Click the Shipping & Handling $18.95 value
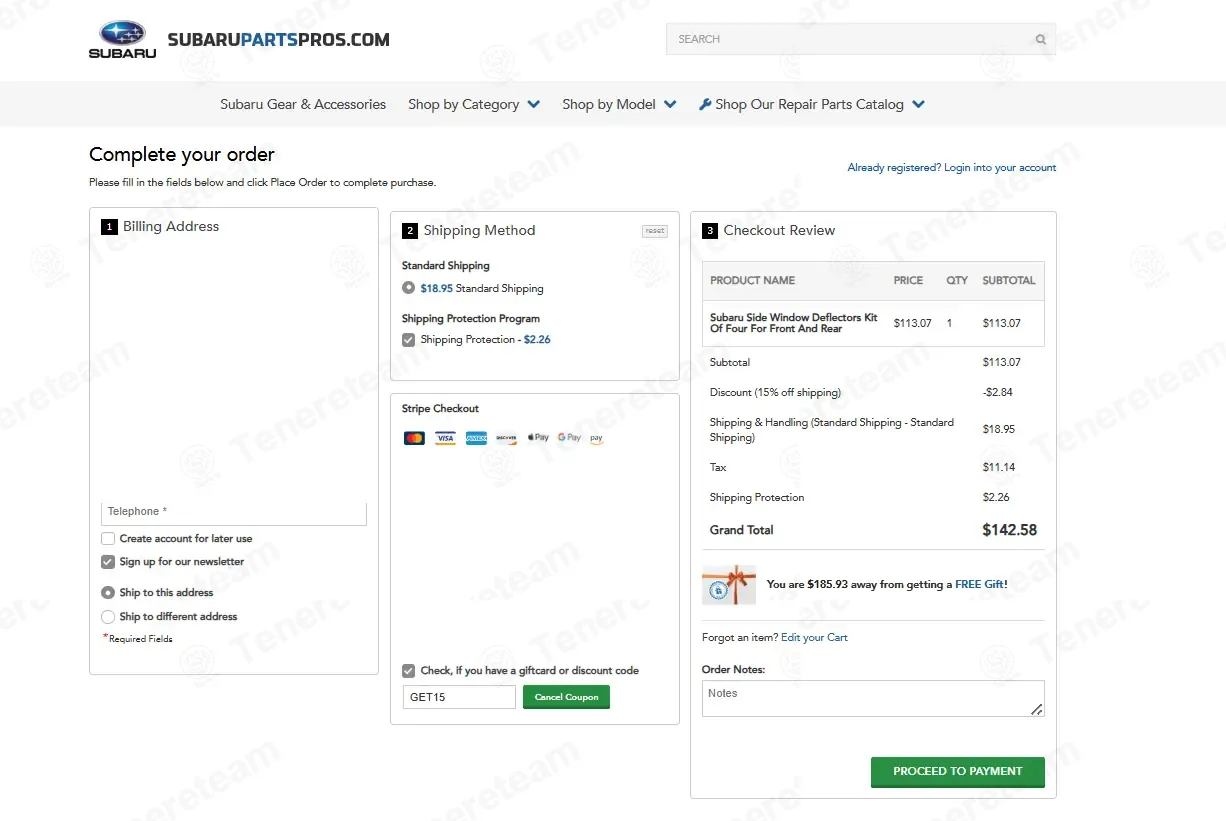Viewport: 1226px width, 821px height. click(999, 430)
